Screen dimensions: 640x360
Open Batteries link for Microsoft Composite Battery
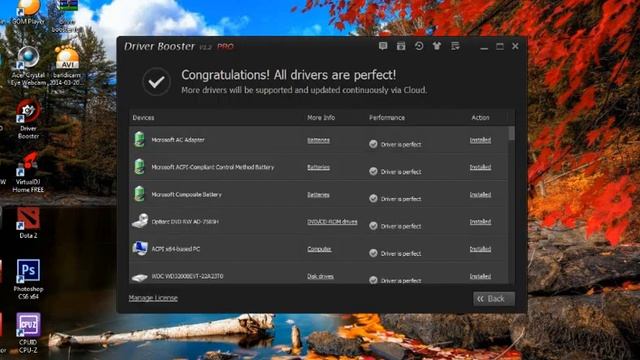pos(318,195)
